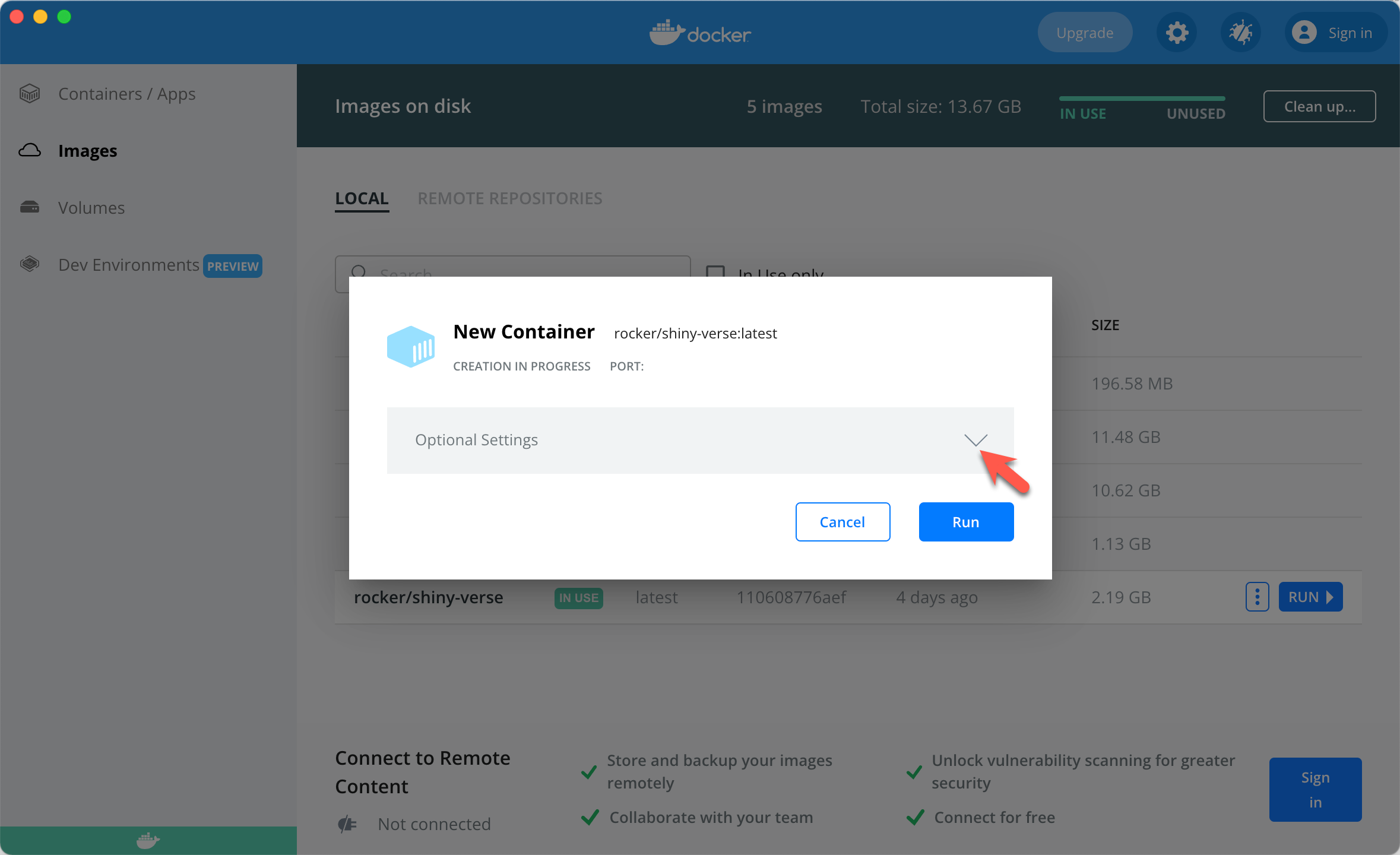The height and width of the screenshot is (855, 1400).
Task: Click the 2.19 GB size value
Action: (x=1121, y=597)
